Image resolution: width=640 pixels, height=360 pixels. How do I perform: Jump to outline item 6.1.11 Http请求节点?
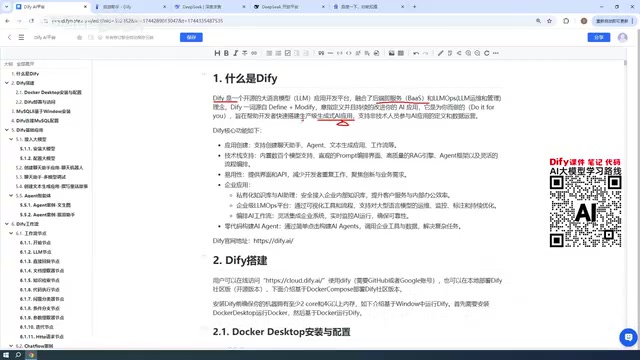click(x=42, y=336)
